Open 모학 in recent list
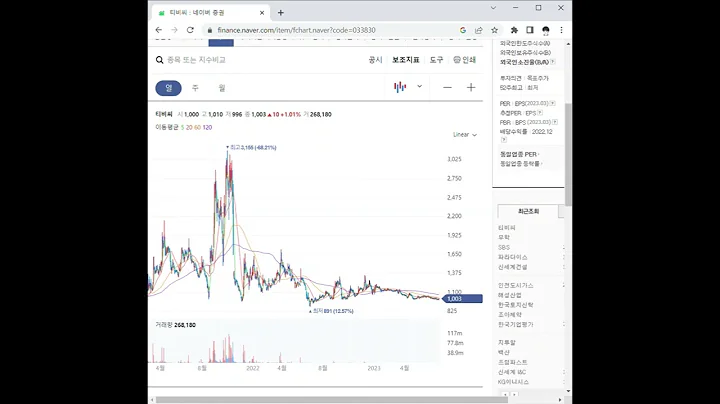720x404 pixels. [504, 237]
